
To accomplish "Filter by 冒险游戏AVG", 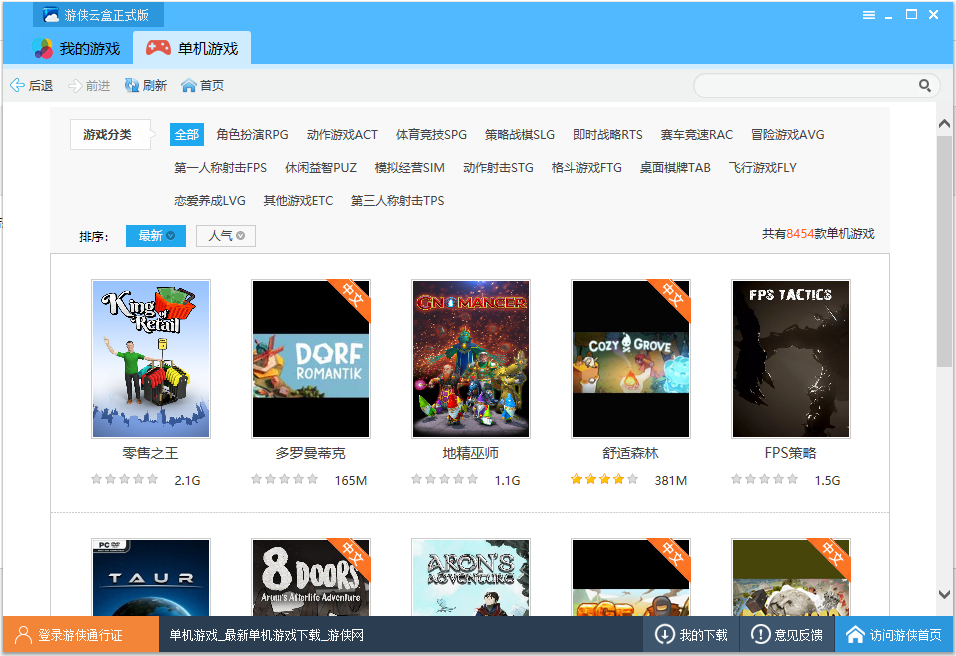I will (x=788, y=135).
